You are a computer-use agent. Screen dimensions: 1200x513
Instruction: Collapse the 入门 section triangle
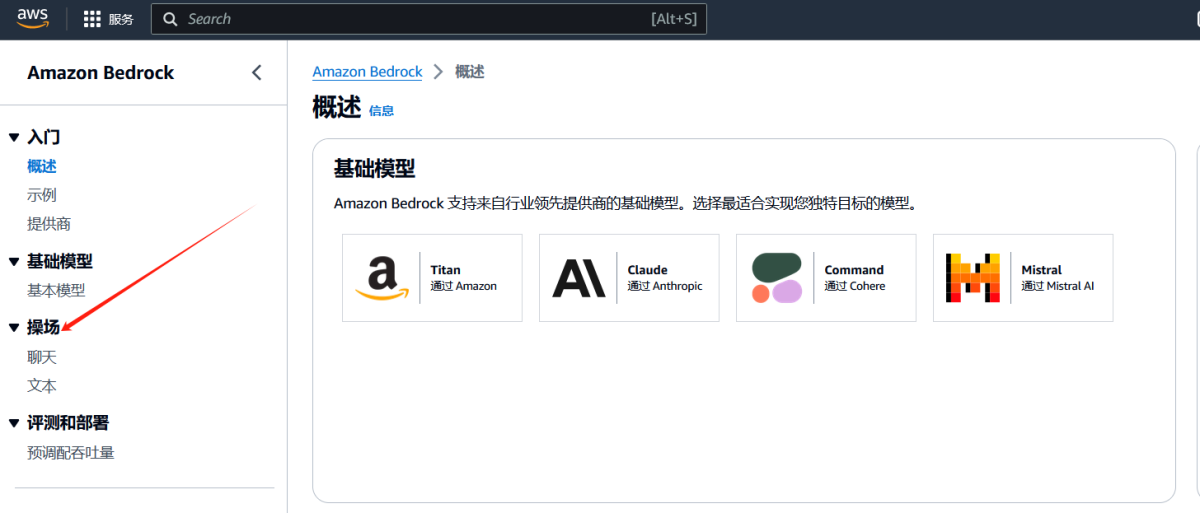point(14,138)
